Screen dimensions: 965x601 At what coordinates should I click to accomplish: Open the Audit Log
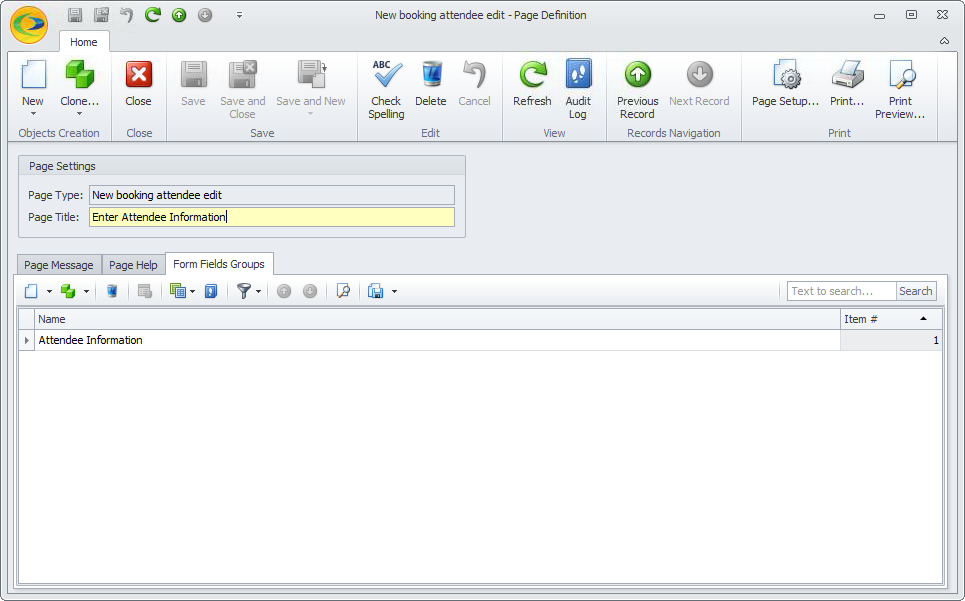point(578,90)
